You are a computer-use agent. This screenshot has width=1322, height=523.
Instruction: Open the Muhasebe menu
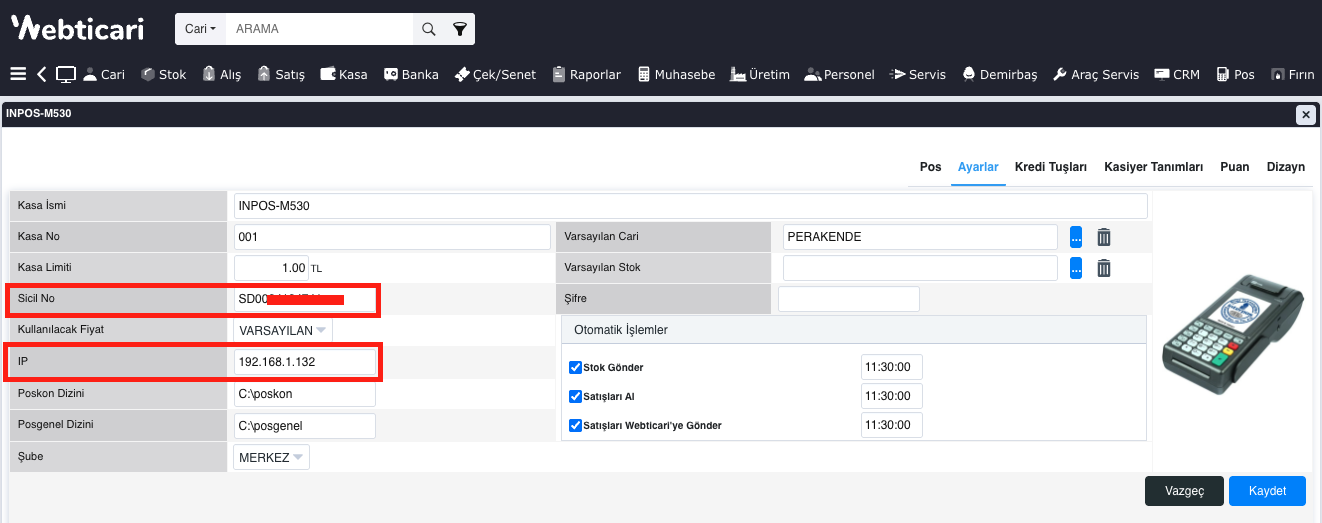(x=676, y=74)
